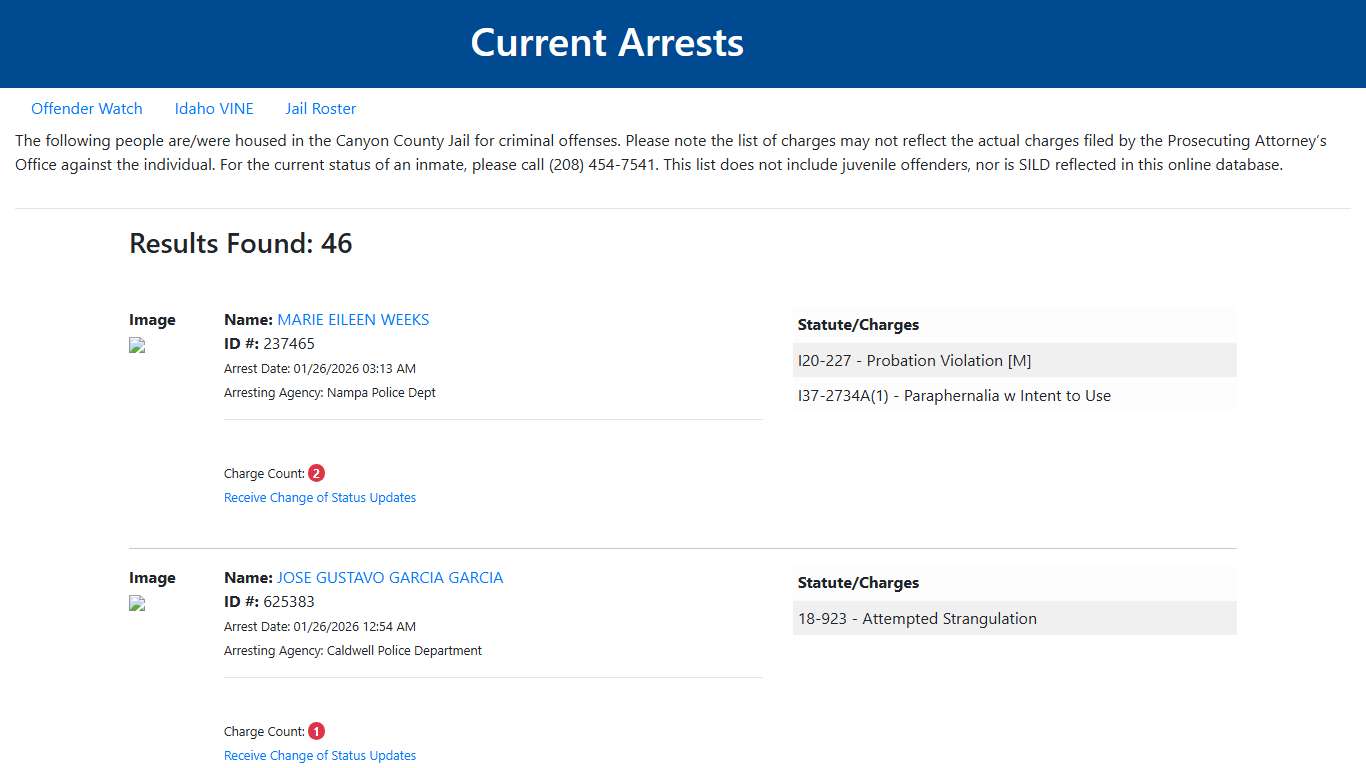1366x768 pixels.
Task: Open the Idaho VINE page
Action: tap(214, 108)
